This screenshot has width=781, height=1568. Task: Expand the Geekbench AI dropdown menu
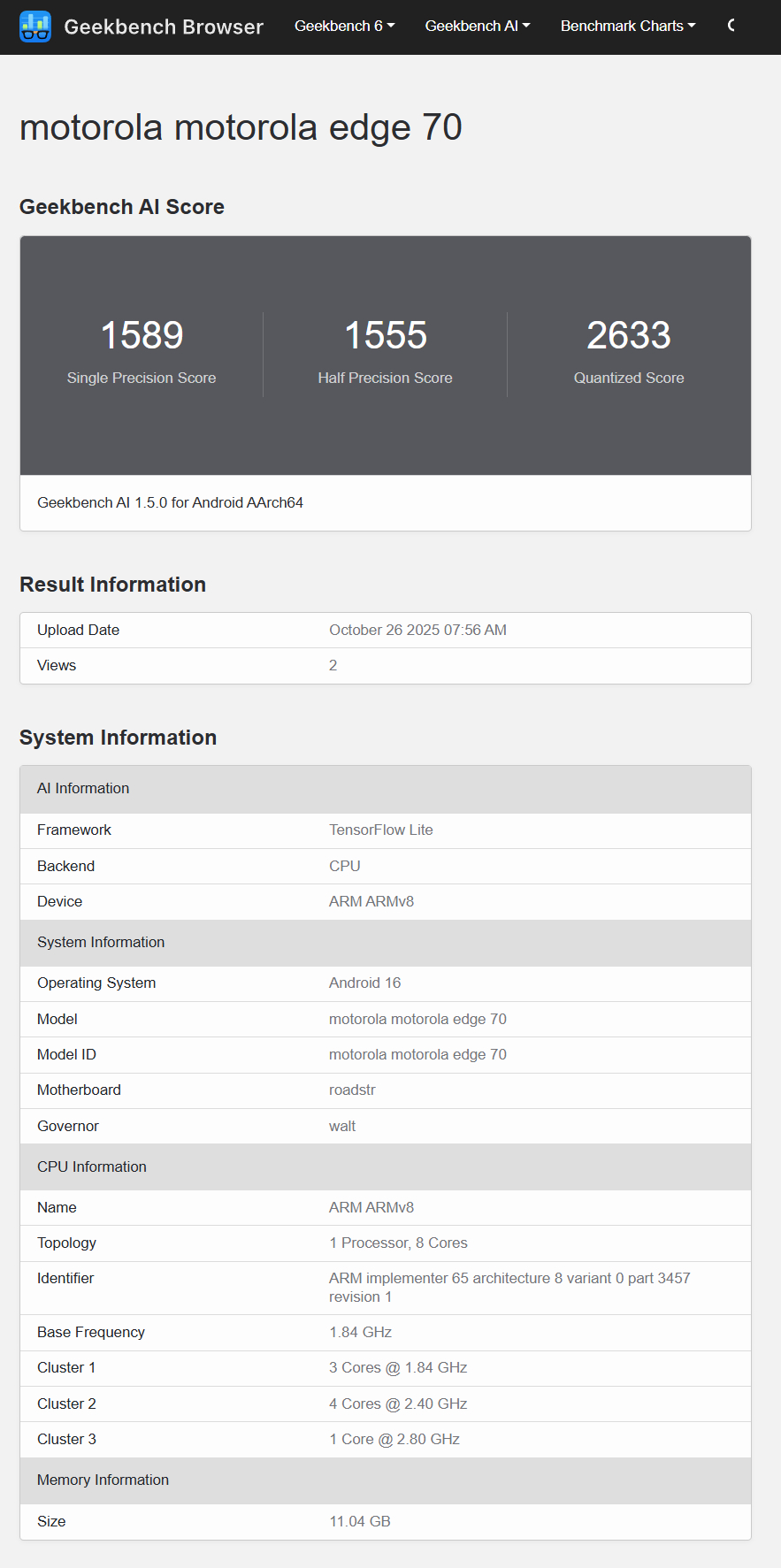477,27
